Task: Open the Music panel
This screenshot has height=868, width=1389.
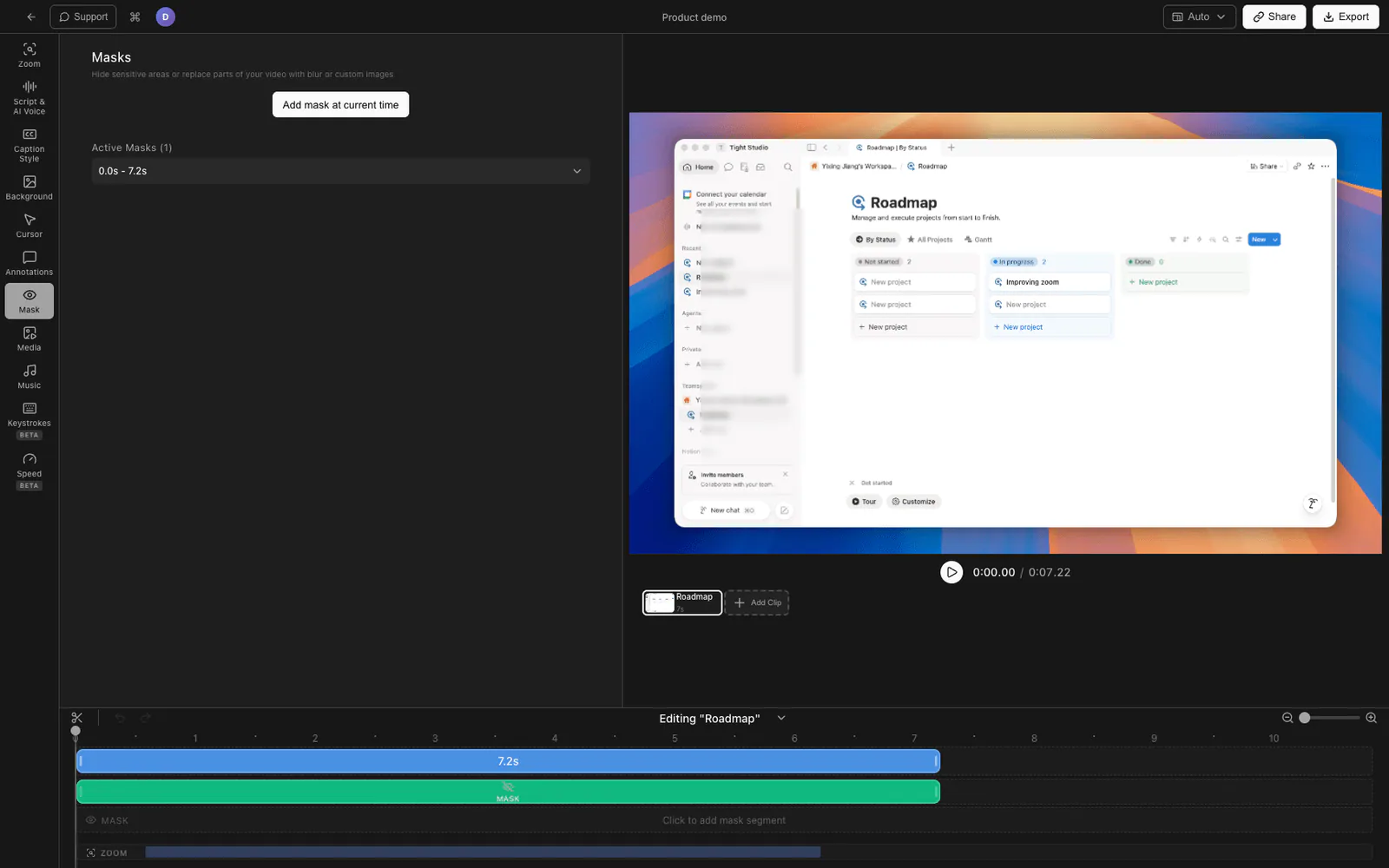Action: [30, 377]
